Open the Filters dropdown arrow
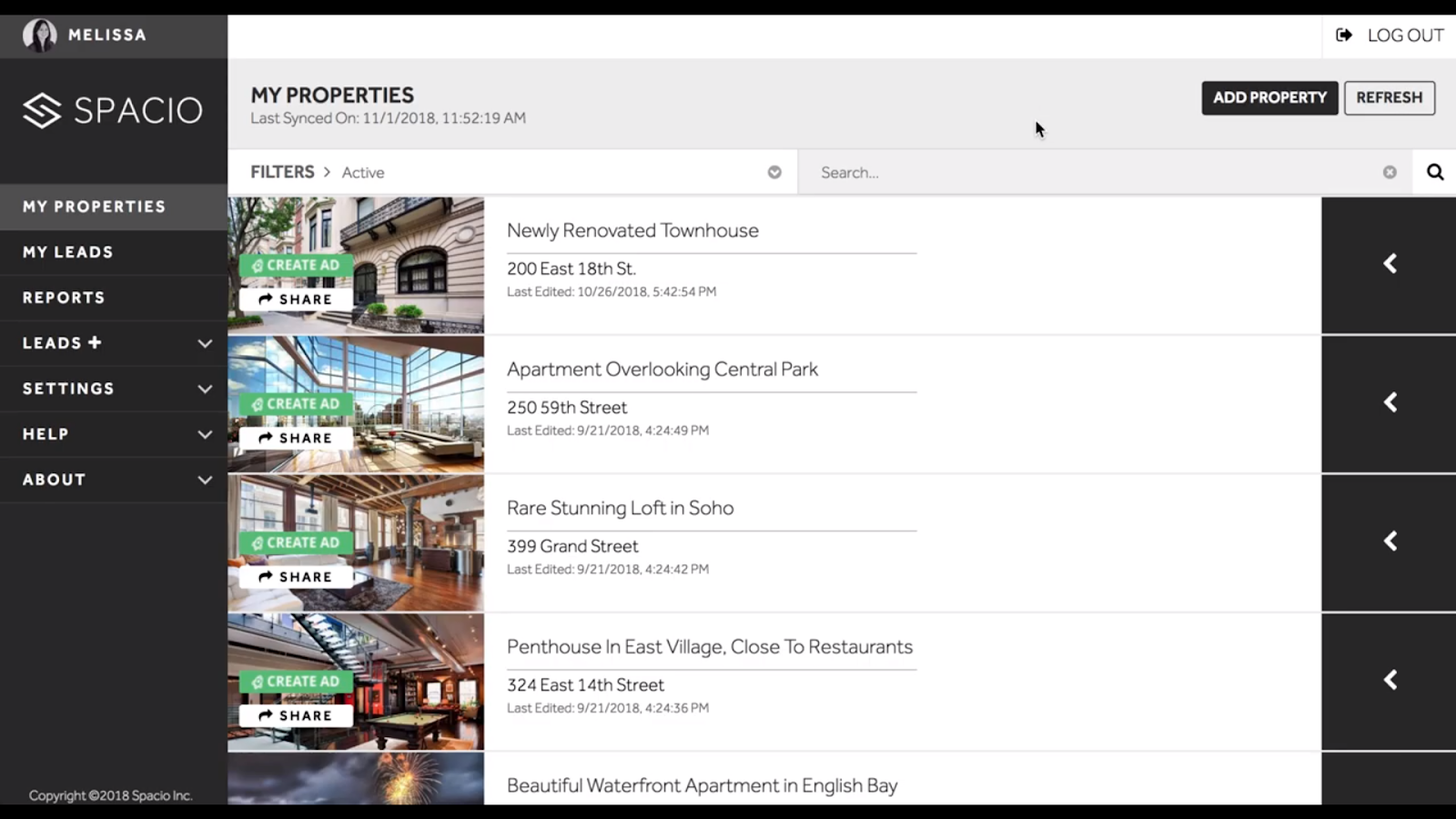 773,171
